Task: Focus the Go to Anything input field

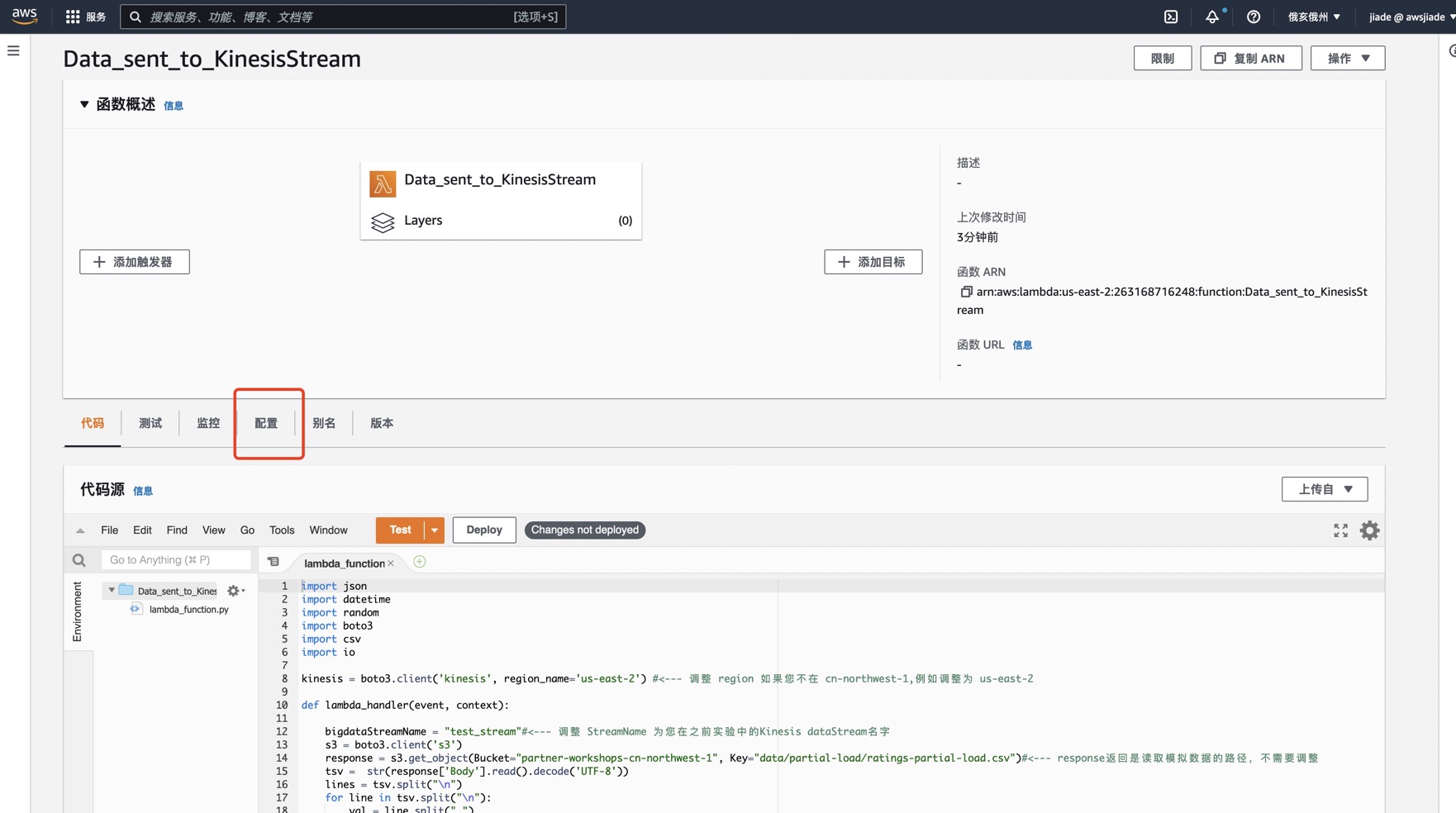Action: (175, 560)
